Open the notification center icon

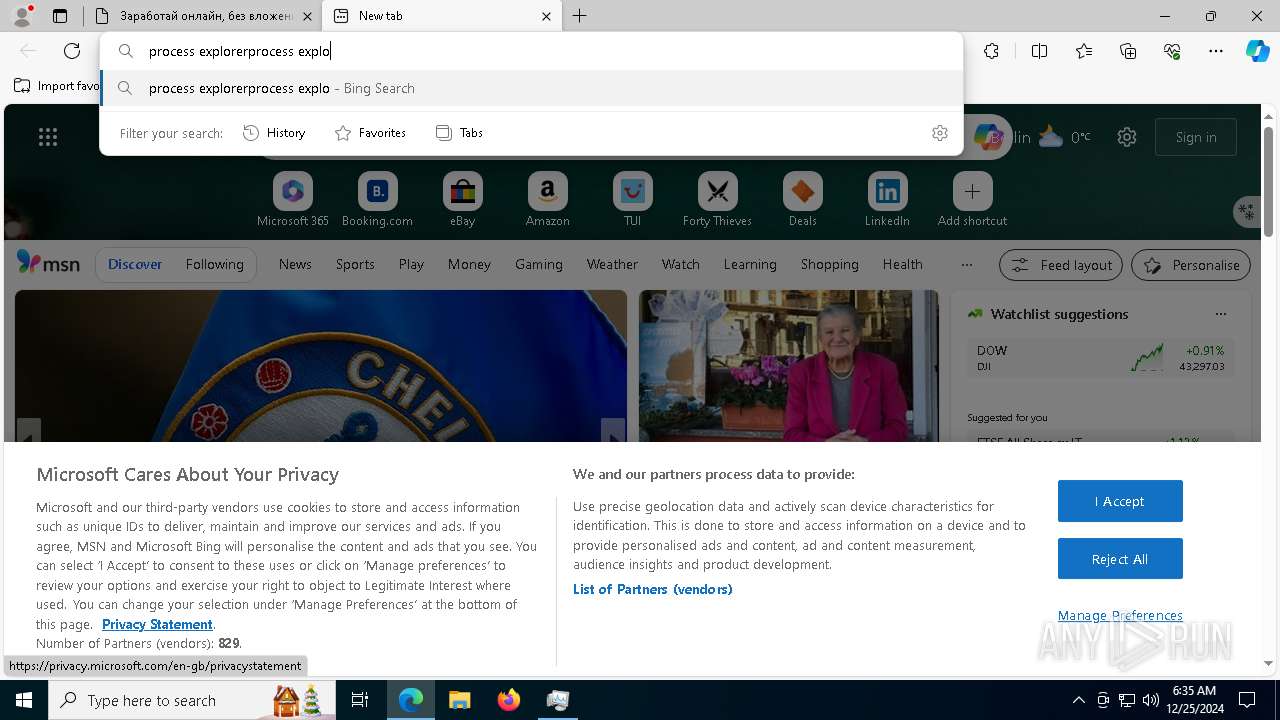point(1247,700)
